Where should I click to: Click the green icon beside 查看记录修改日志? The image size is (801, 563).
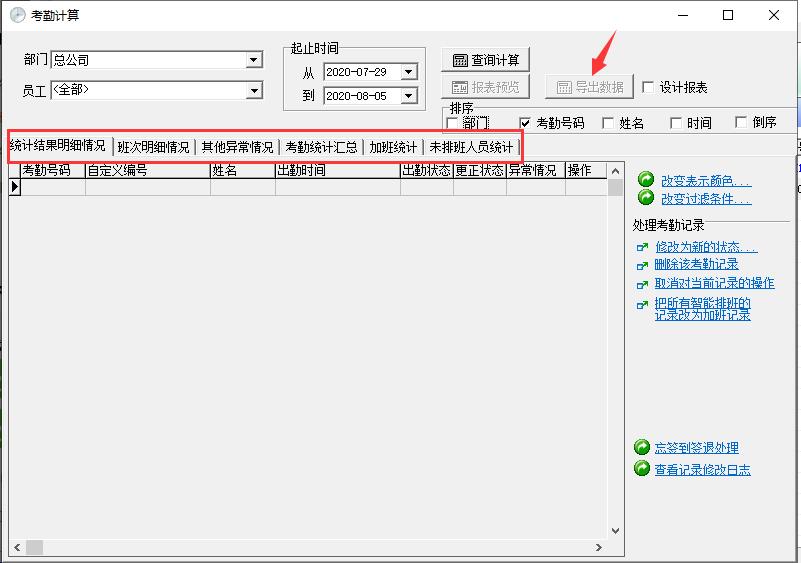click(642, 469)
